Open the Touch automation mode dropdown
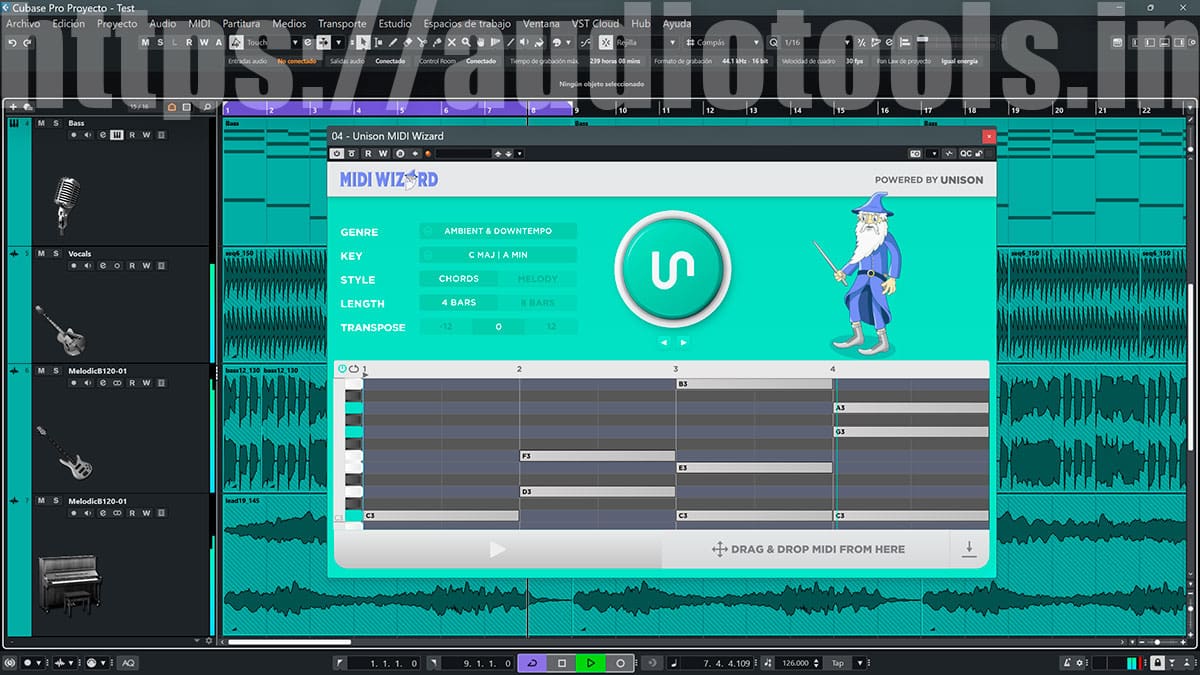The width and height of the screenshot is (1200, 675). 271,43
